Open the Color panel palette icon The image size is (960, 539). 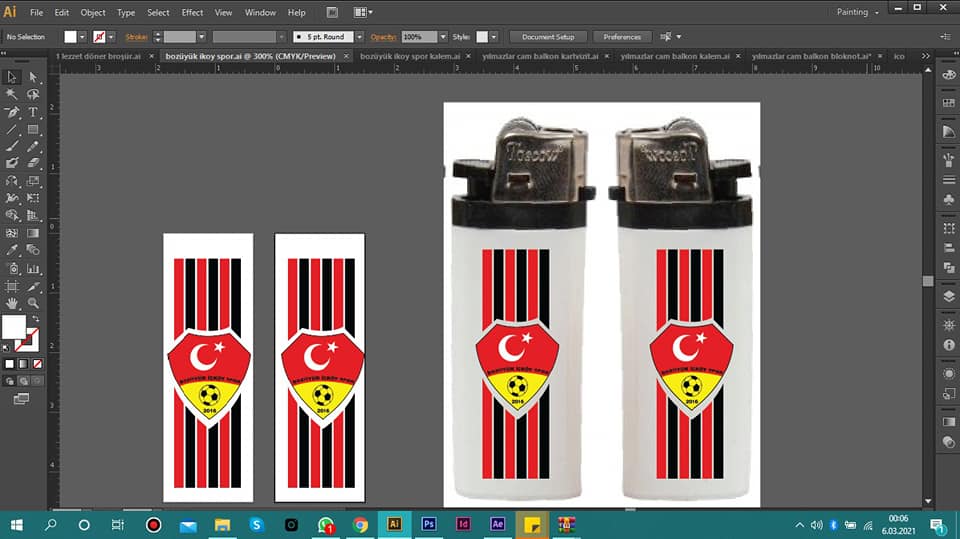949,75
